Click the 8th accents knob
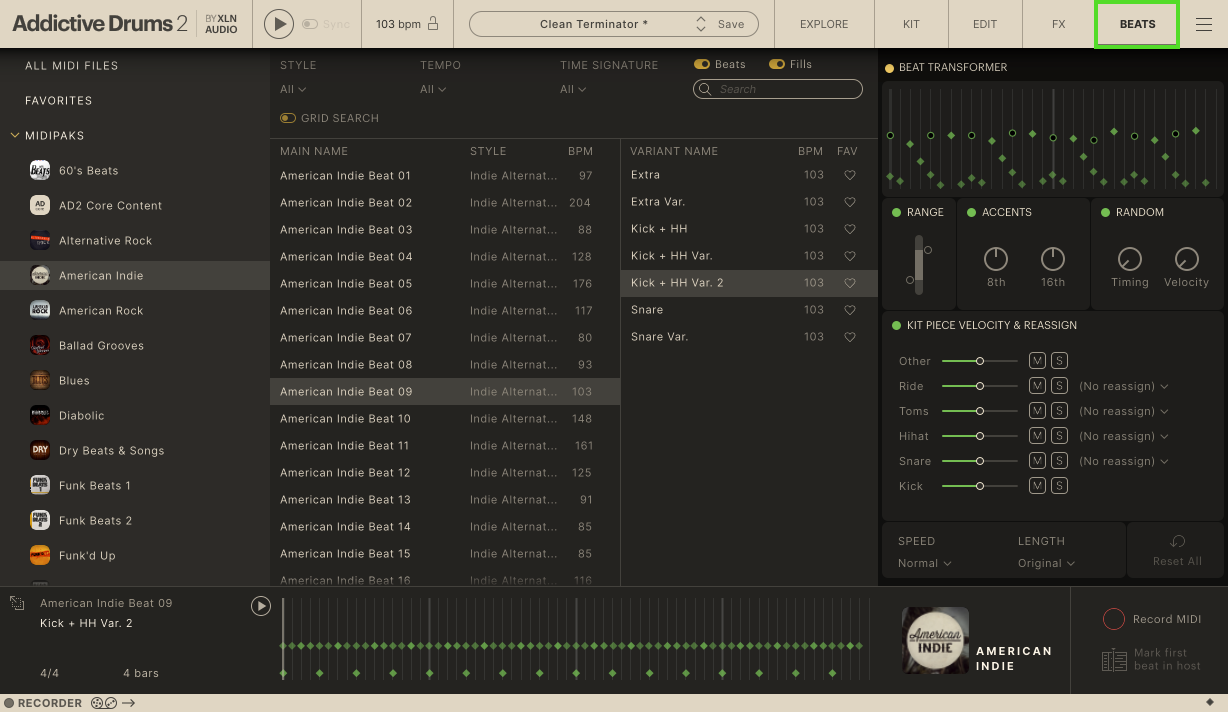Viewport: 1228px width, 712px height. [996, 259]
